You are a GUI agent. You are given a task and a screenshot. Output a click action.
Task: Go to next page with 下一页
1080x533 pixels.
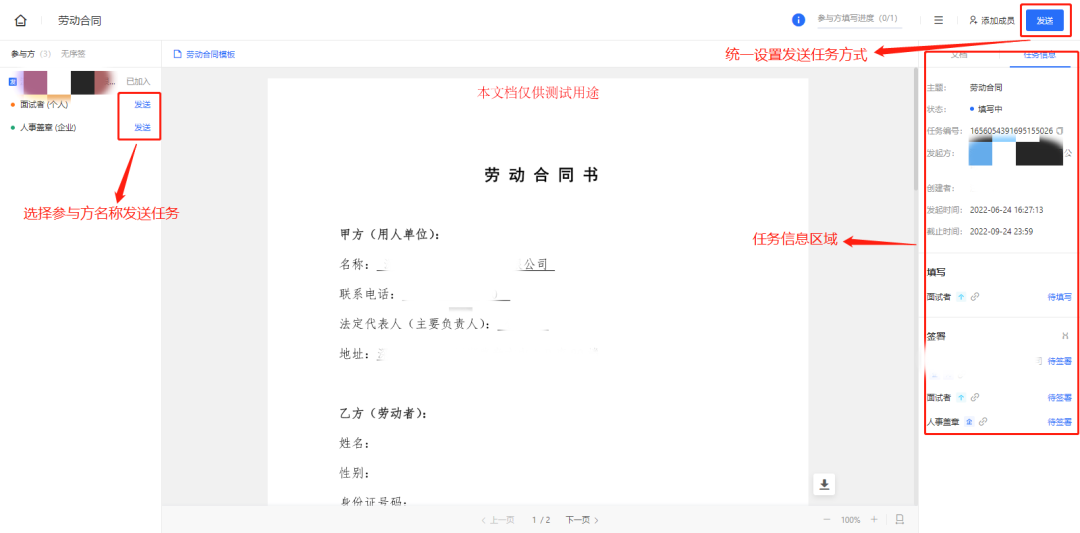[x=582, y=520]
